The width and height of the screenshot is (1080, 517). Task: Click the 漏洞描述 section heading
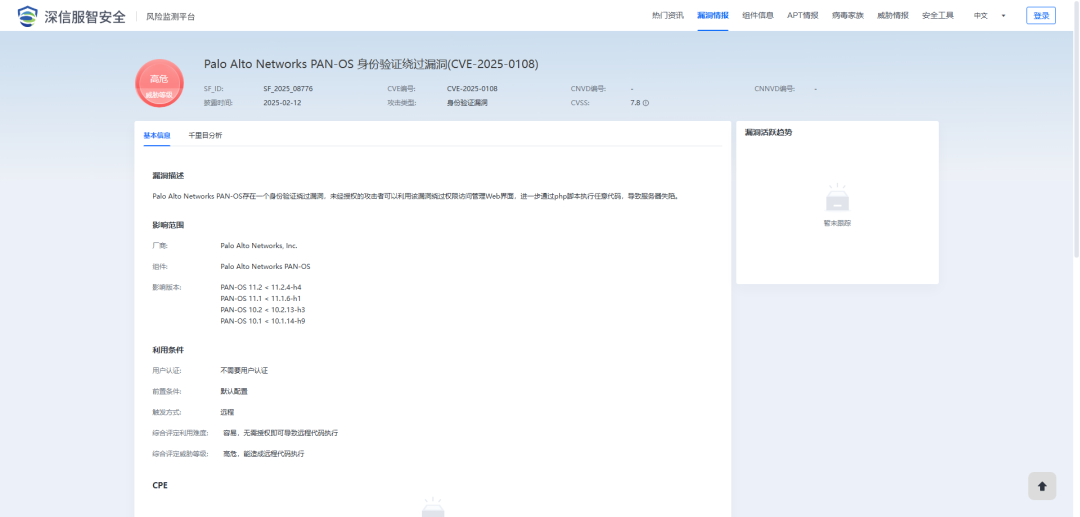pyautogui.click(x=168, y=176)
